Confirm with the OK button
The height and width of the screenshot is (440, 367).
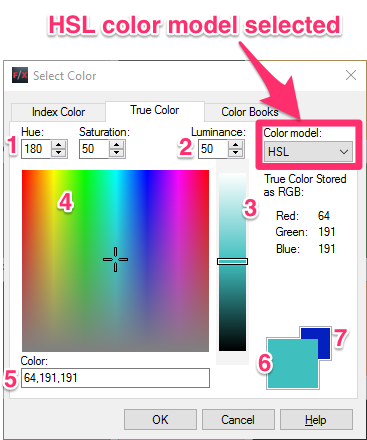[x=160, y=420]
